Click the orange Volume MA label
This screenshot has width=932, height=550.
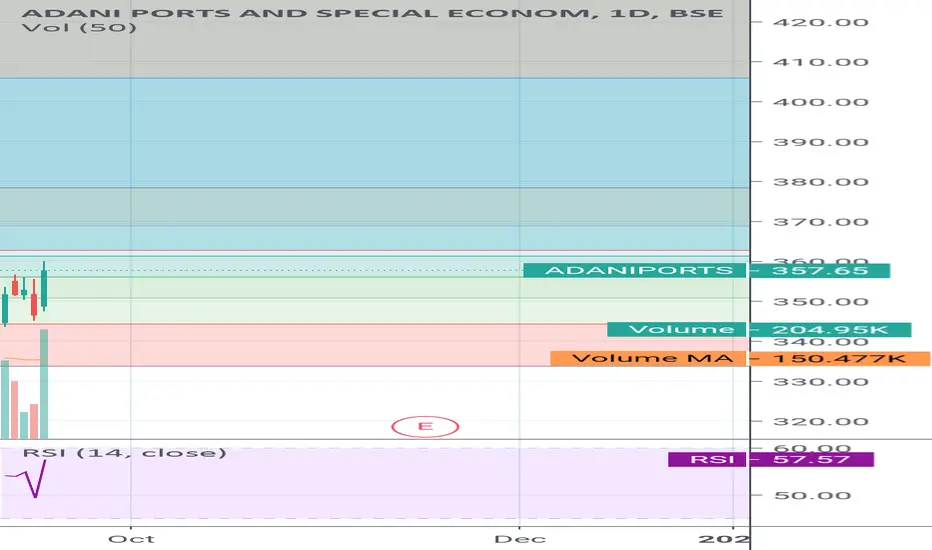click(x=648, y=358)
